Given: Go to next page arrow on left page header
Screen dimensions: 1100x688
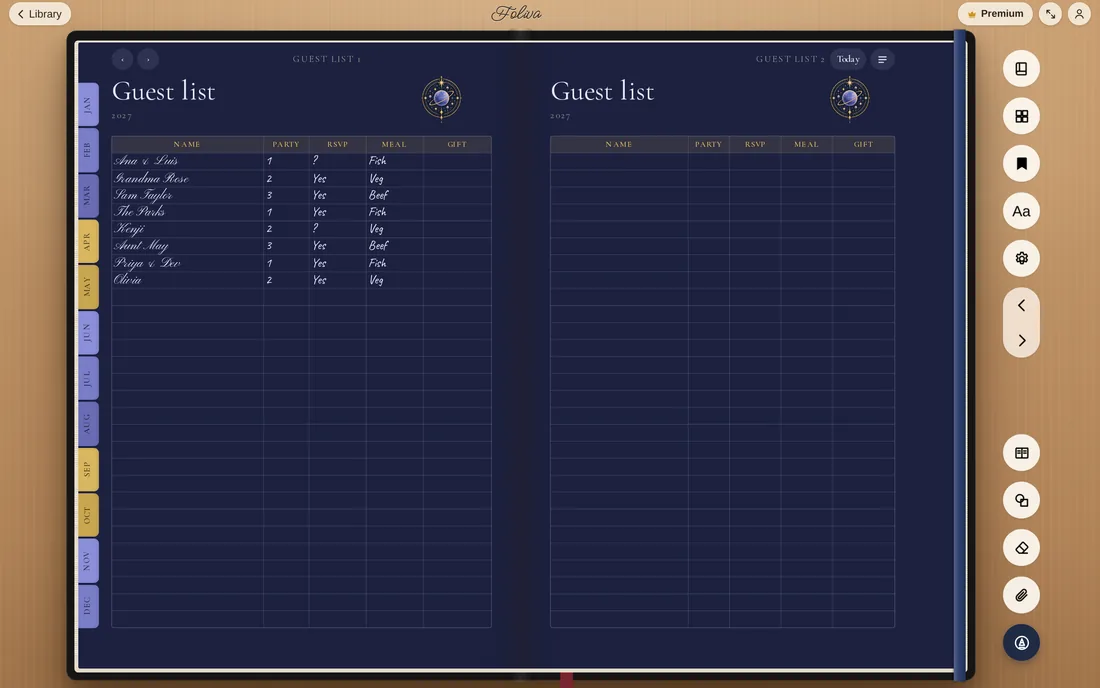Looking at the screenshot, I should coord(148,60).
